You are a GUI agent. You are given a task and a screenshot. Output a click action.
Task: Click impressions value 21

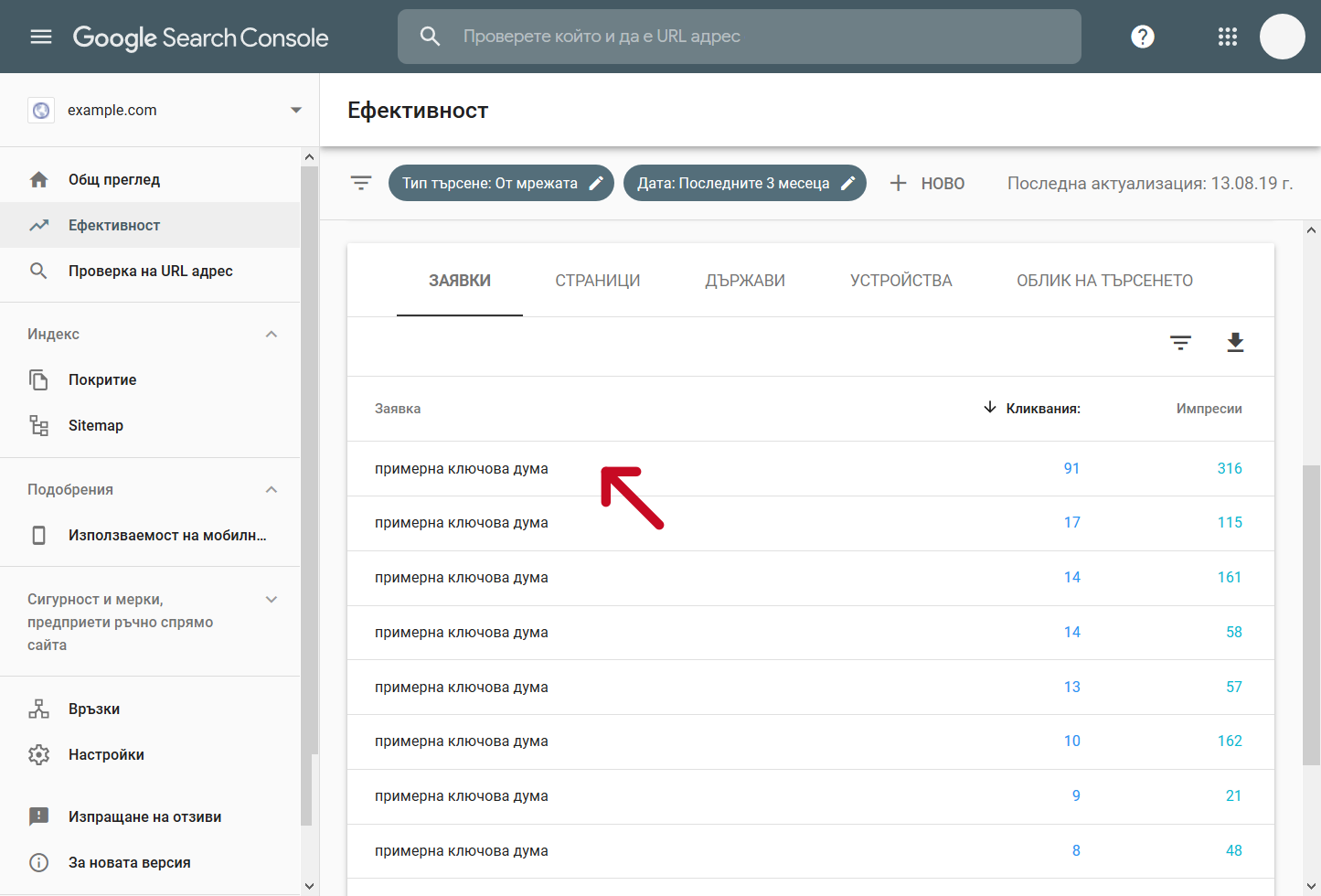click(1234, 796)
